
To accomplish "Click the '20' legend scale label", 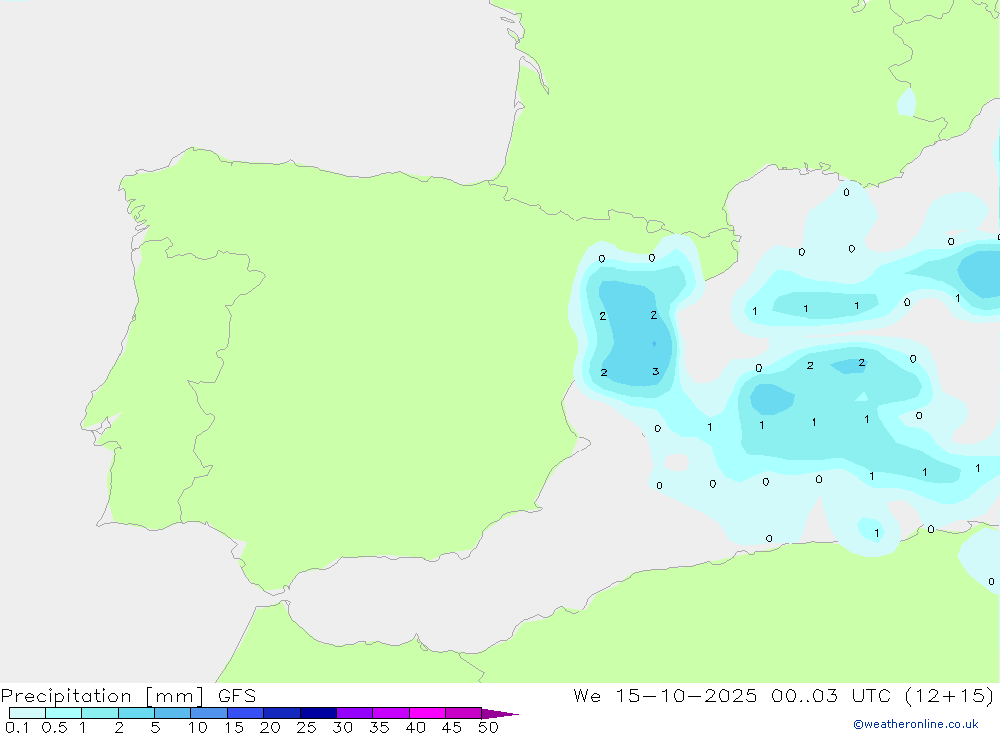I will tap(270, 727).
